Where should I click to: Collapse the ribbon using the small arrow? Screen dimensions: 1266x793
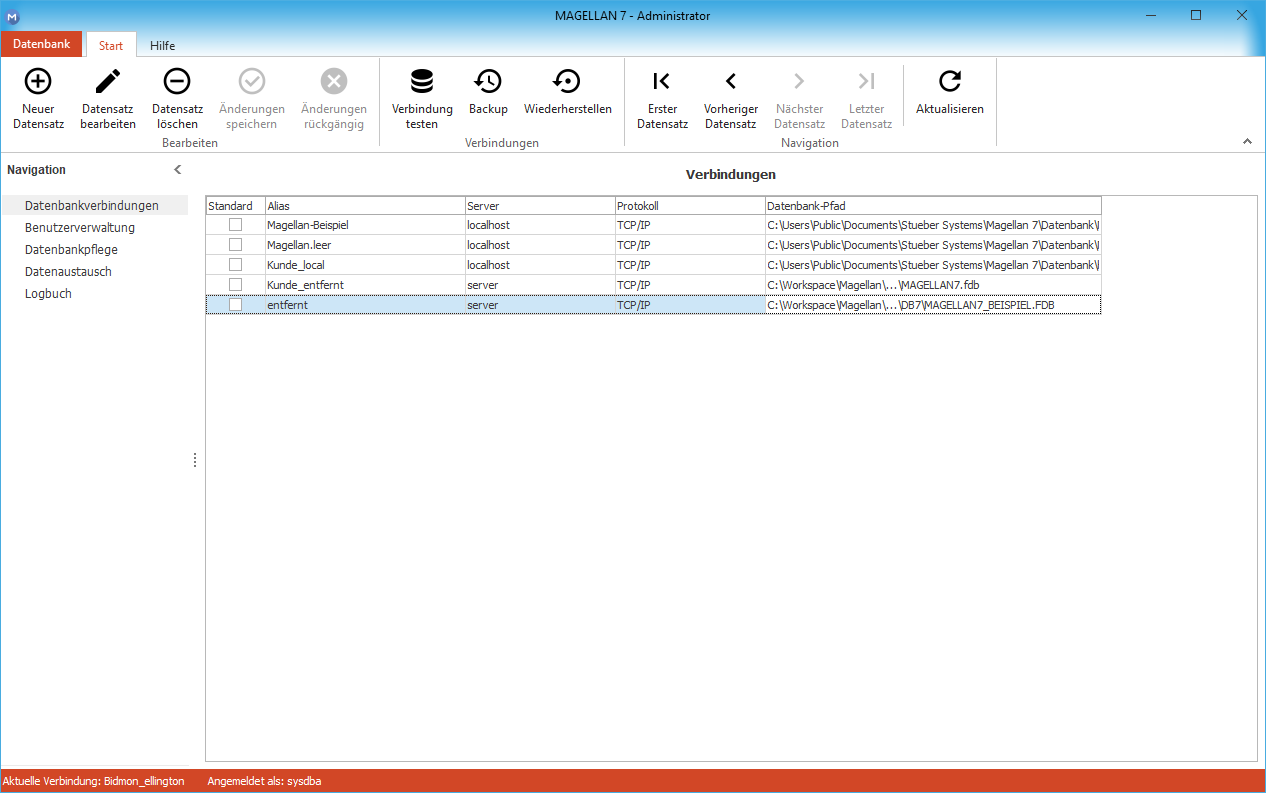1247,142
